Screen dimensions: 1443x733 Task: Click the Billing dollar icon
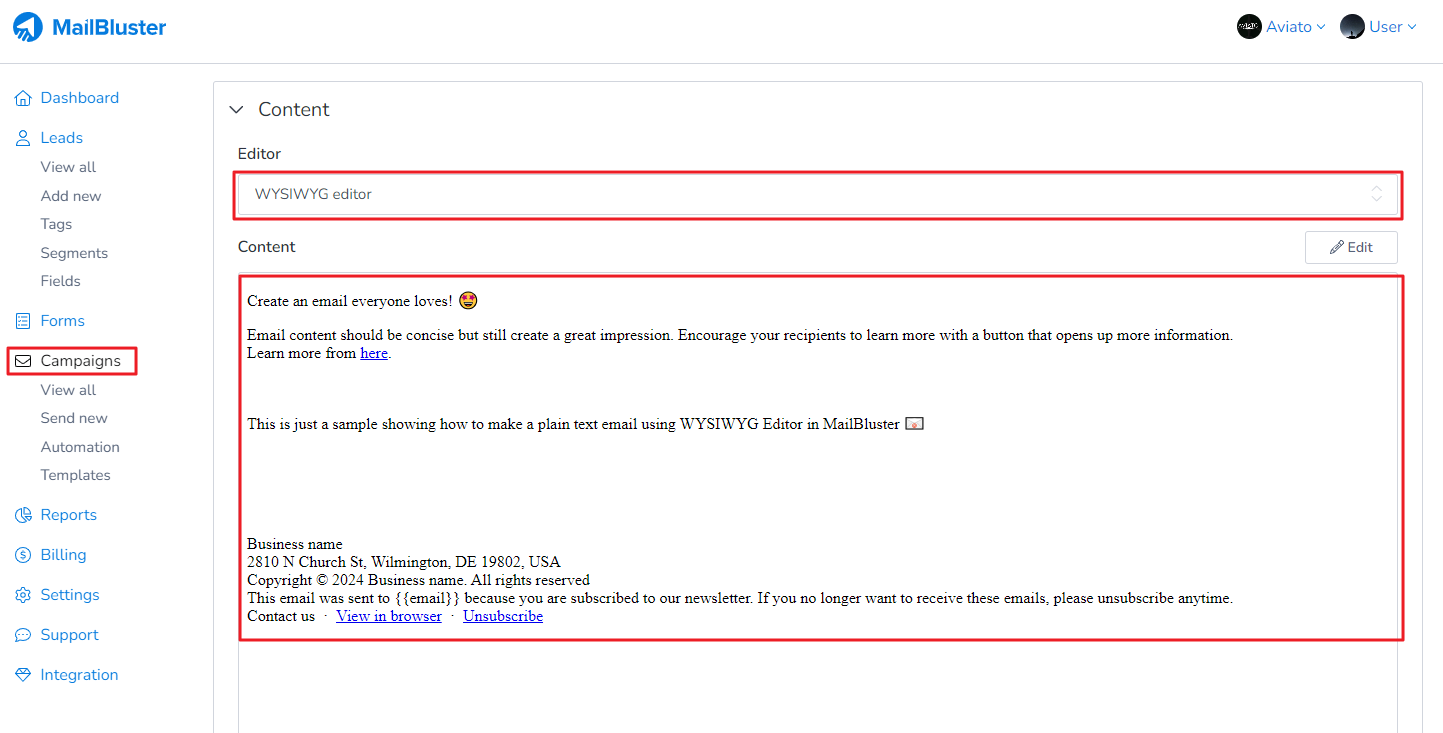(x=23, y=555)
